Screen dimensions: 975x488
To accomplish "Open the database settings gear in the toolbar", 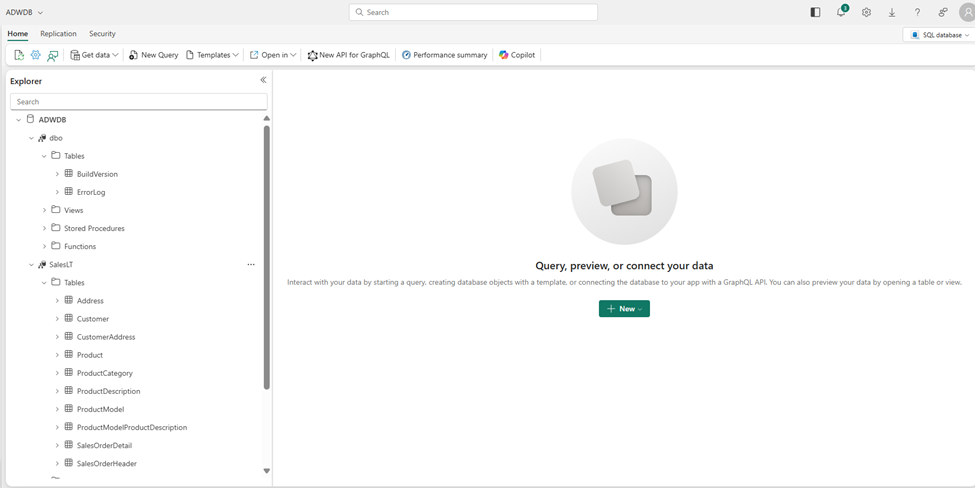I will click(36, 55).
